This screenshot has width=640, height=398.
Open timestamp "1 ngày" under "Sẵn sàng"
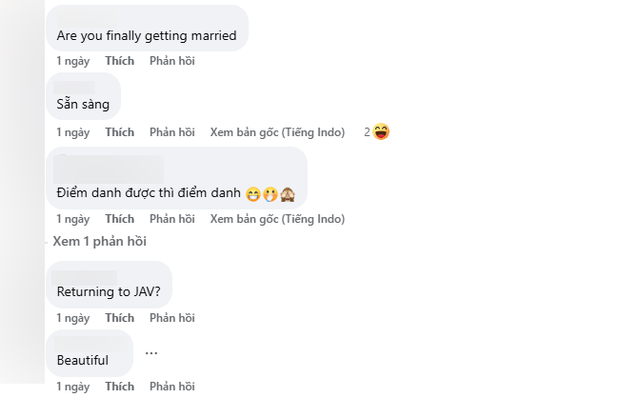[x=73, y=132]
